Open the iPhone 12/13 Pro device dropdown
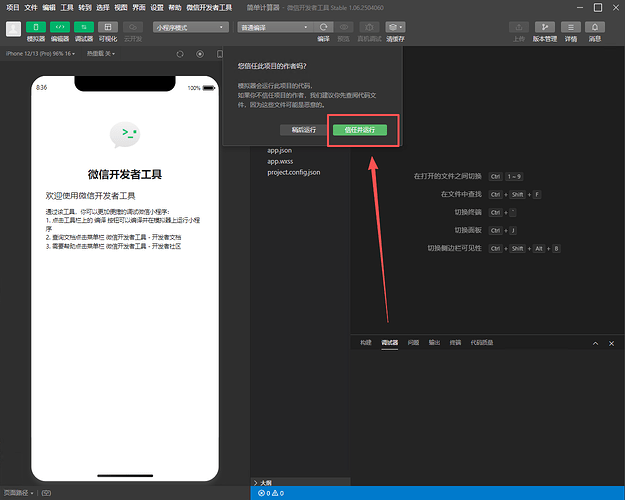The height and width of the screenshot is (500, 625). pyautogui.click(x=40, y=53)
